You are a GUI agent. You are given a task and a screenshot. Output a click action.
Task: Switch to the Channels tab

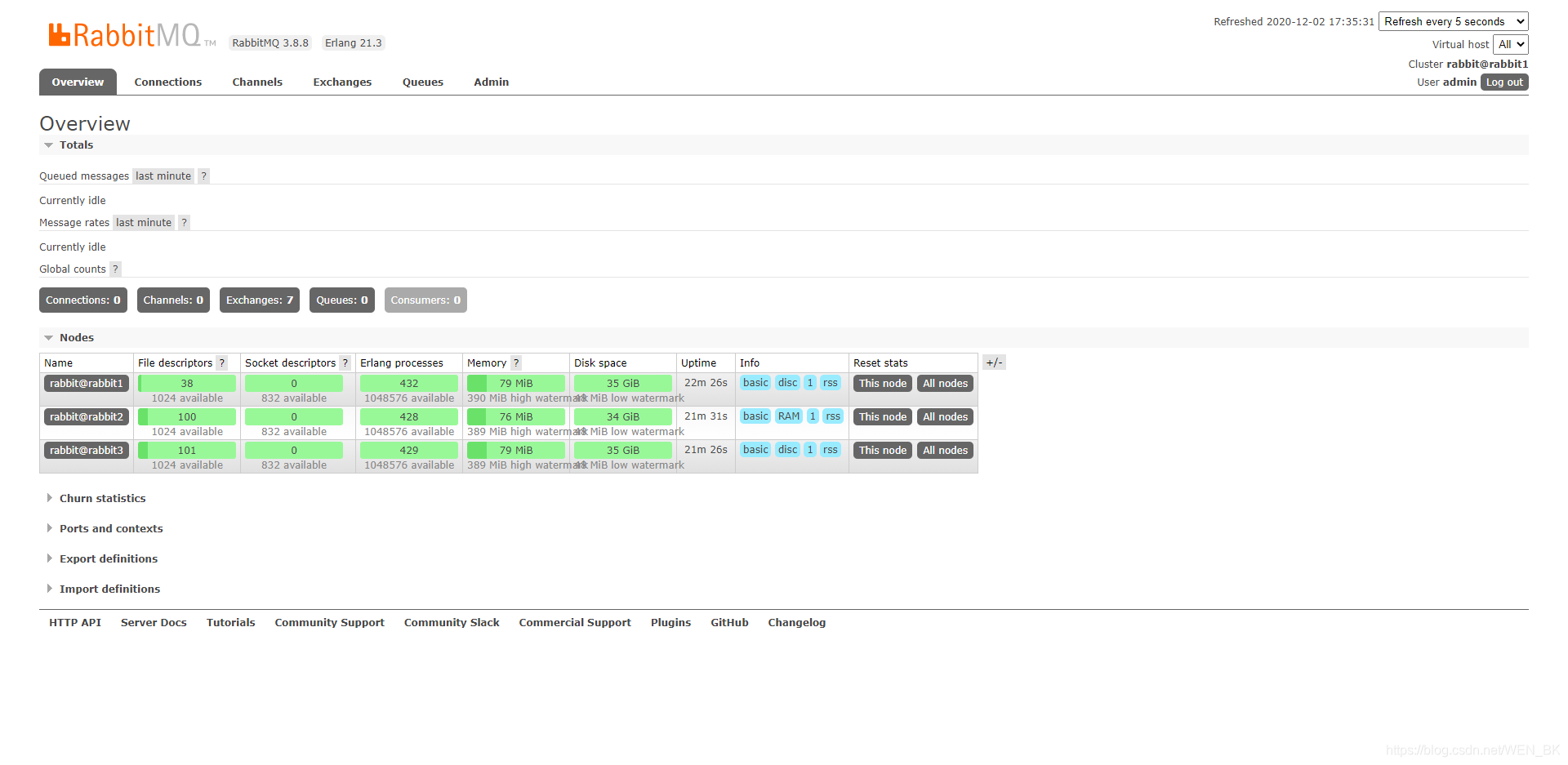pyautogui.click(x=257, y=82)
